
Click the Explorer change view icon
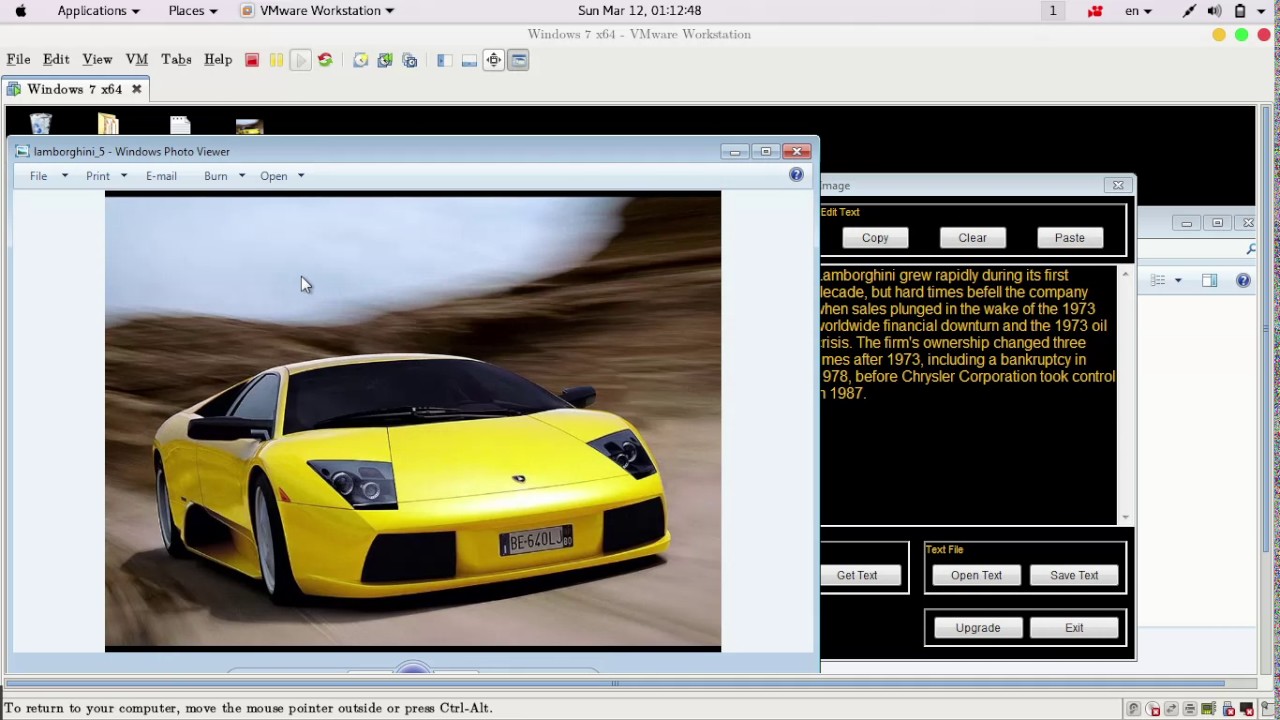point(1158,281)
